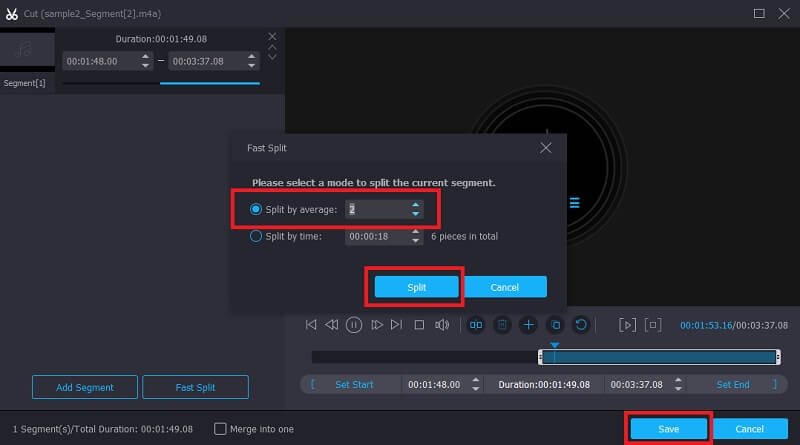Image resolution: width=800 pixels, height=445 pixels.
Task: Select the Split by time option
Action: (x=257, y=237)
